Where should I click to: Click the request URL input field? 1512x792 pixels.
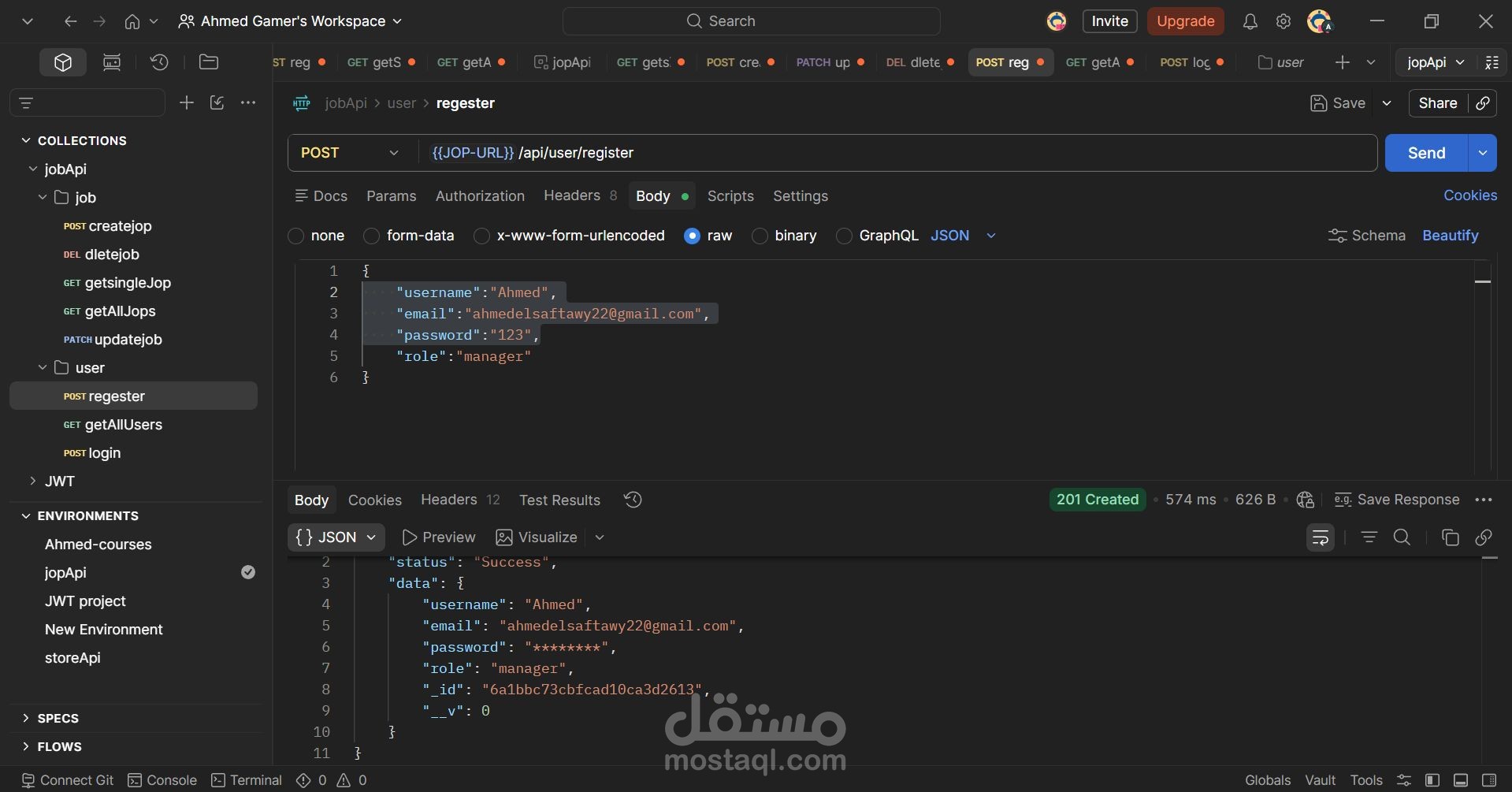(898, 153)
